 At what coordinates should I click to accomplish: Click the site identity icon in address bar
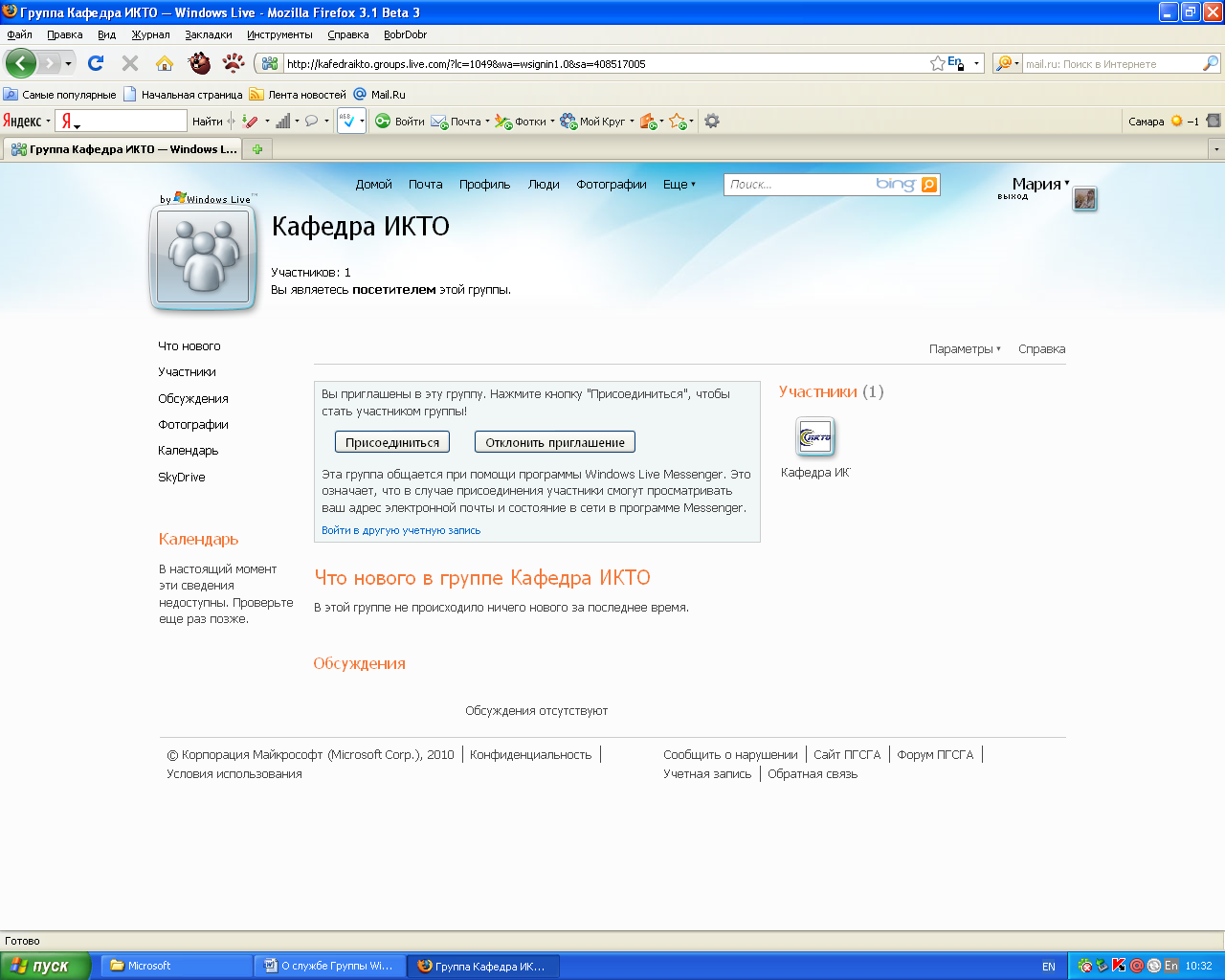click(270, 63)
